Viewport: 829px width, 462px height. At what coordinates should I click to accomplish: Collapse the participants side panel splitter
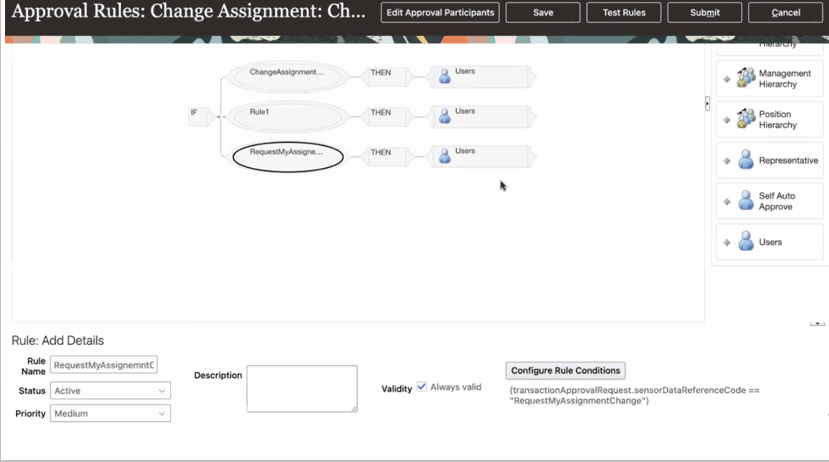(707, 103)
